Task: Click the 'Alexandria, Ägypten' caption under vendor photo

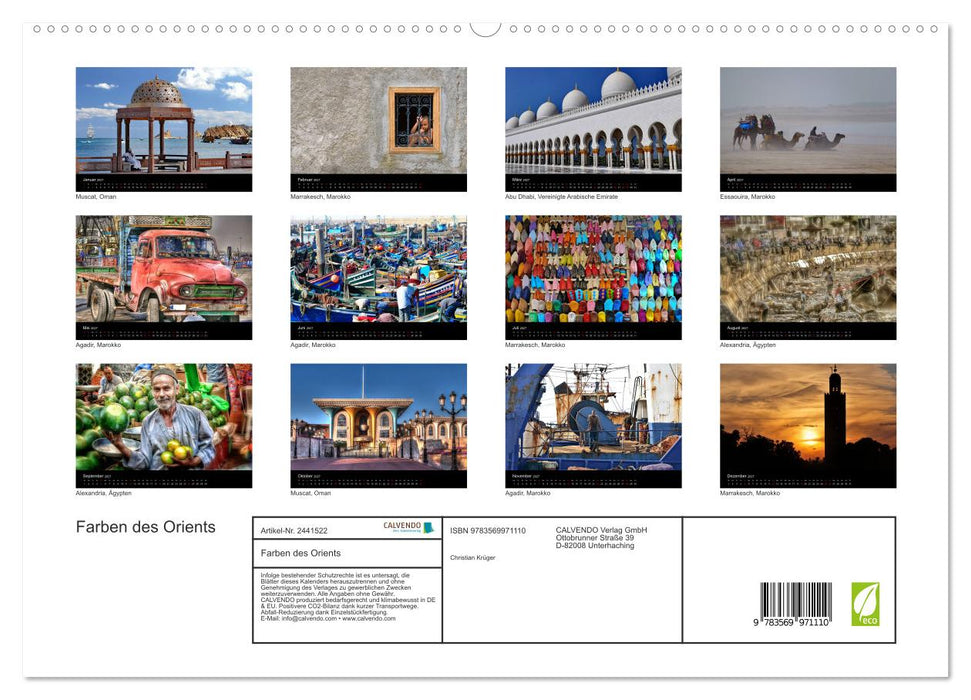Action: coord(103,494)
